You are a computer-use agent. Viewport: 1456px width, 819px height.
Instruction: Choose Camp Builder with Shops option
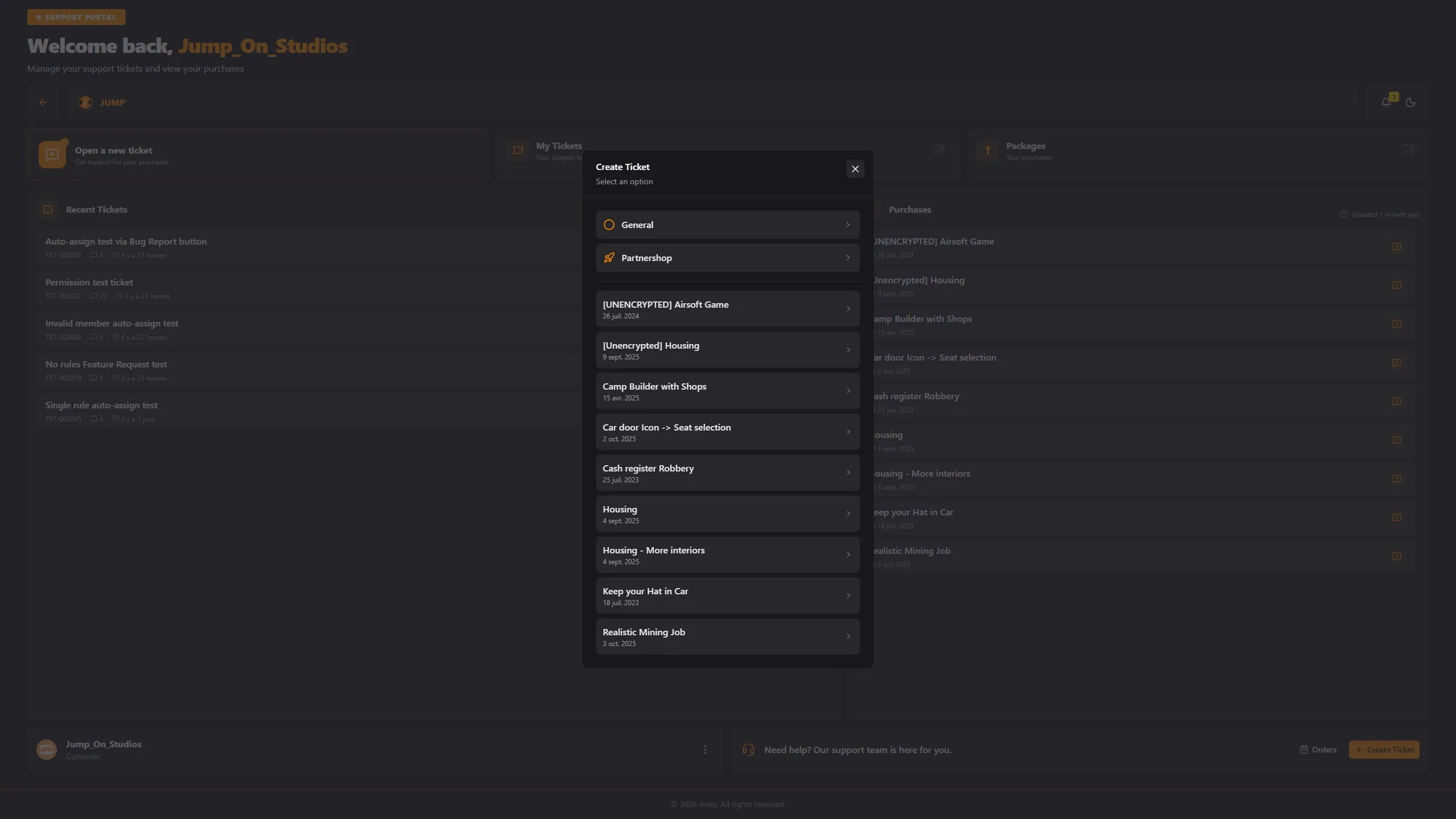point(727,391)
